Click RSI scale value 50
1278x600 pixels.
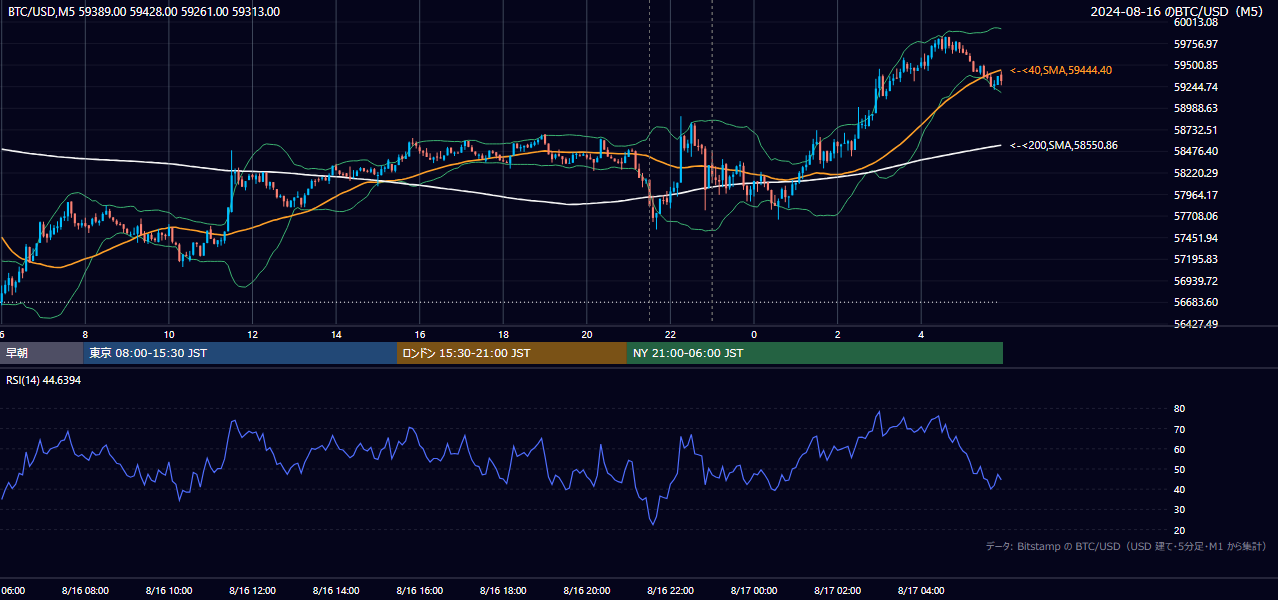(x=1179, y=469)
